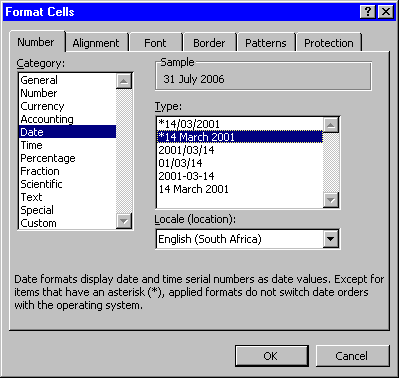Pick the Currency category

point(68,106)
